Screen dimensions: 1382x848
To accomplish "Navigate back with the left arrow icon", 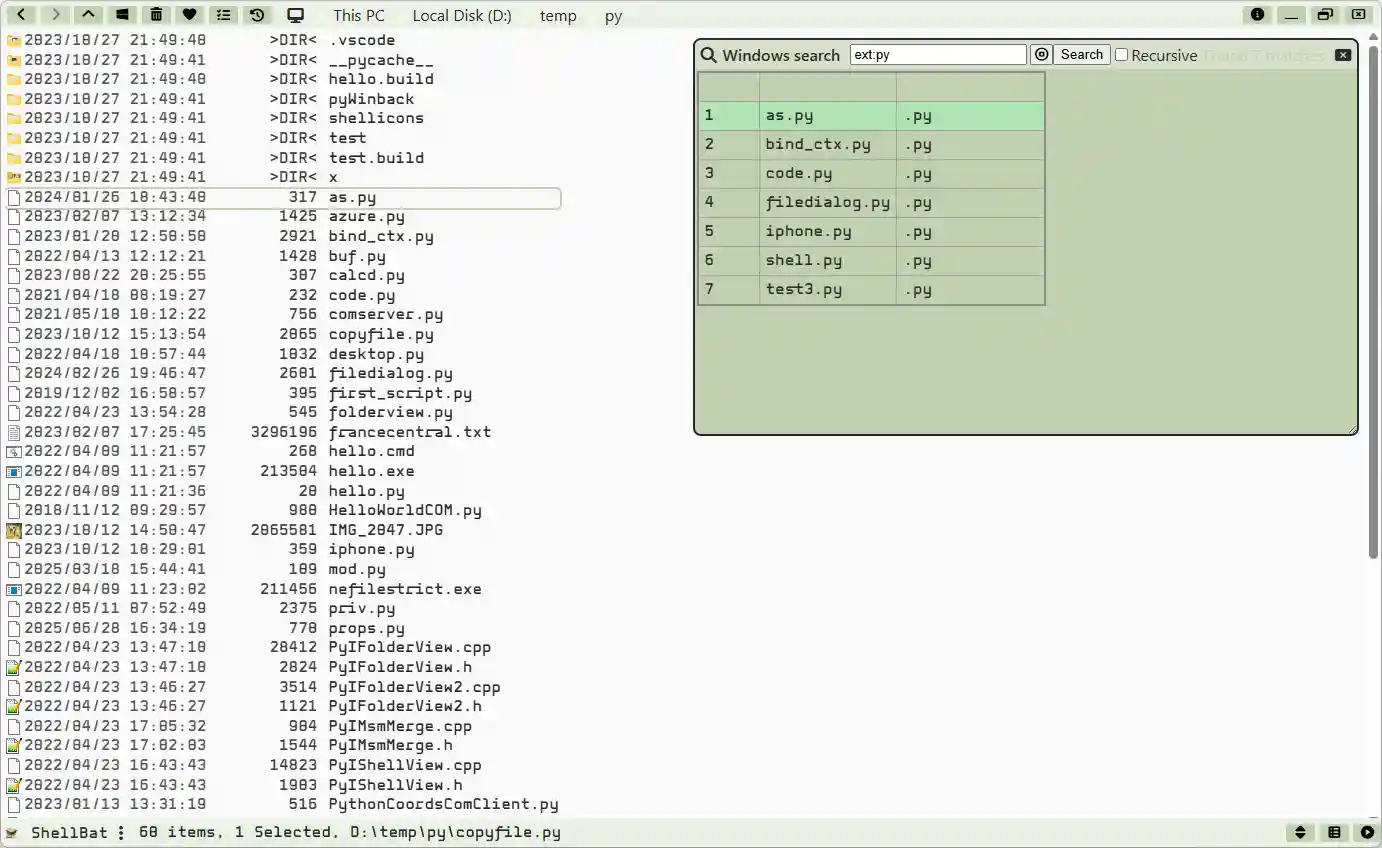I will (21, 14).
